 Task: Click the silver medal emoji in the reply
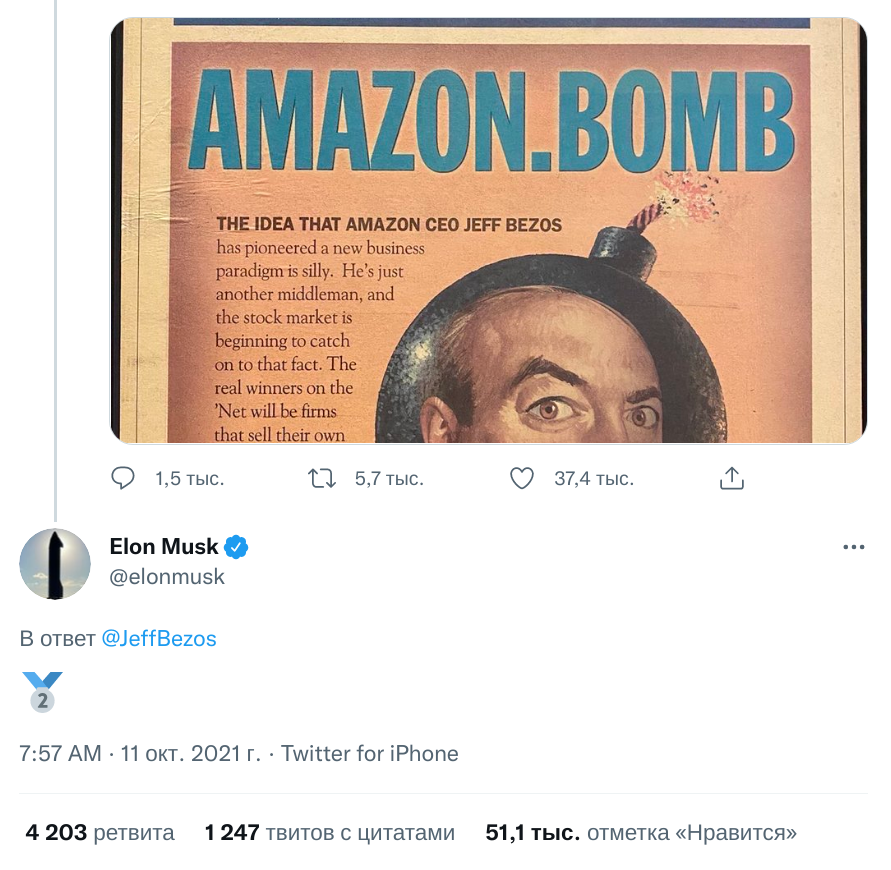point(42,692)
